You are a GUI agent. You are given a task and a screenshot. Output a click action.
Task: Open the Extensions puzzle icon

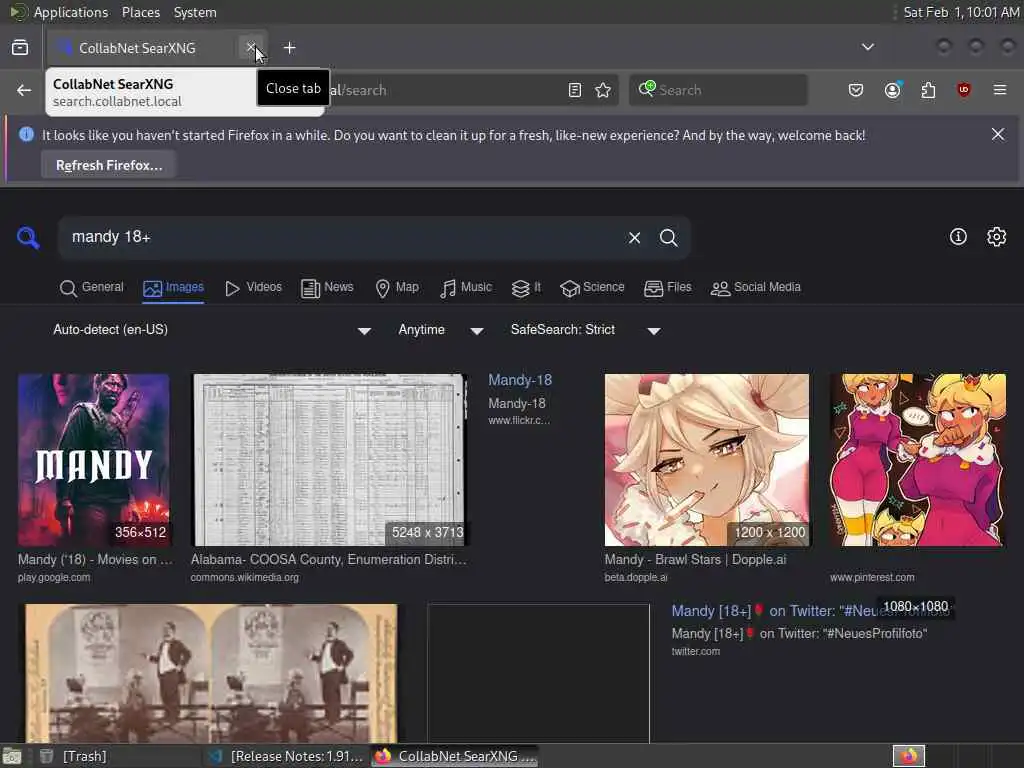pyautogui.click(x=928, y=90)
